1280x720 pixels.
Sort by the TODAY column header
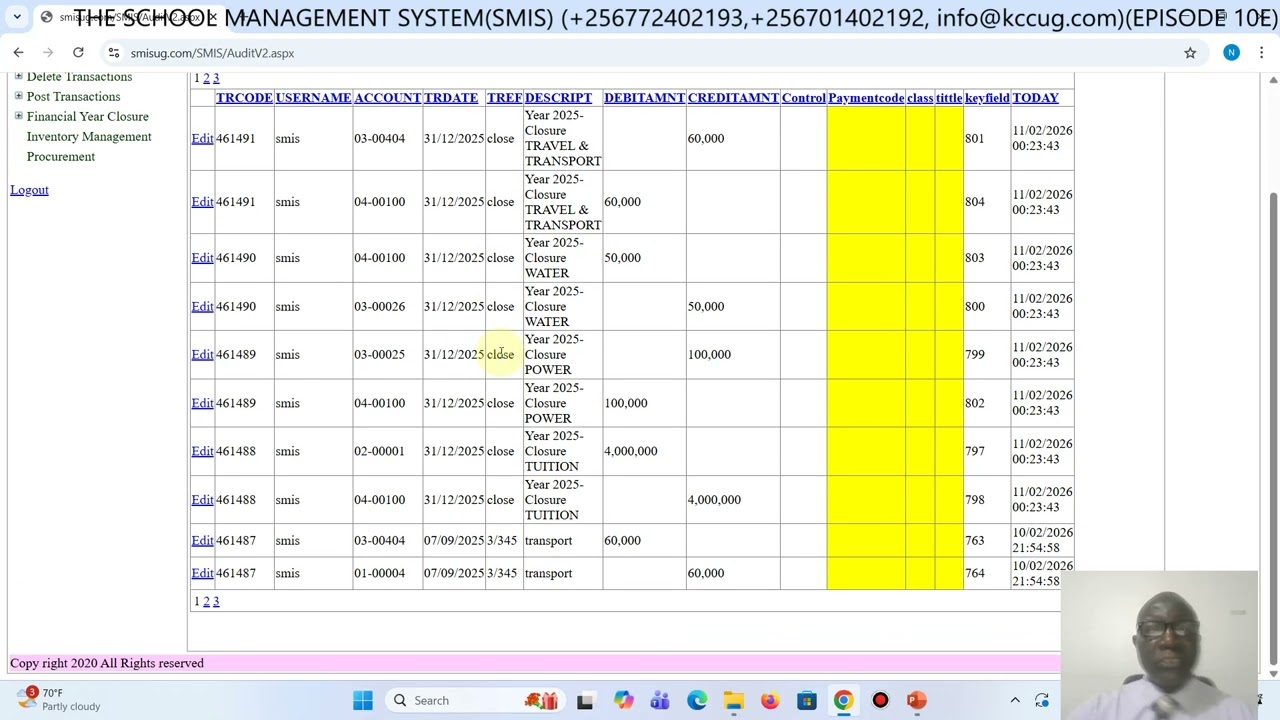(x=1035, y=98)
